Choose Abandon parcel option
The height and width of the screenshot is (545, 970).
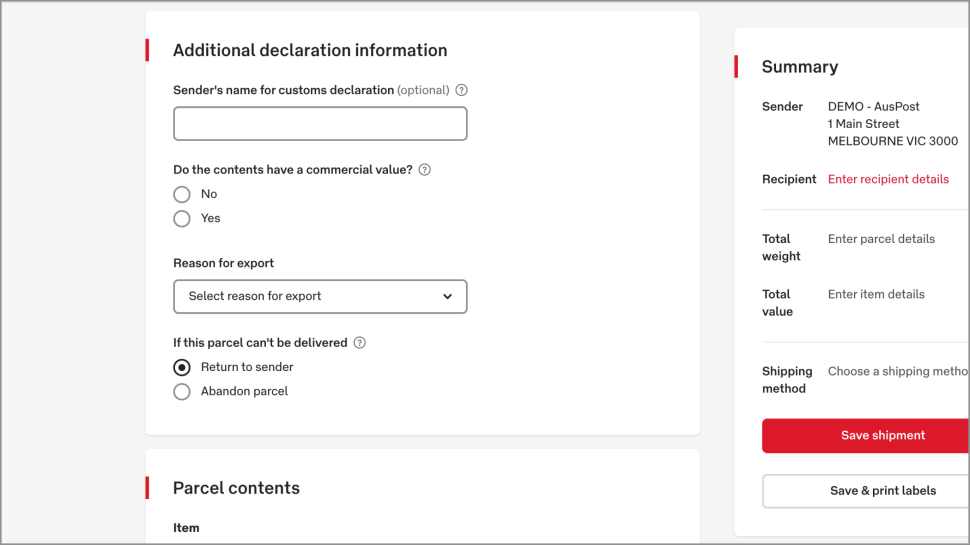coord(182,392)
